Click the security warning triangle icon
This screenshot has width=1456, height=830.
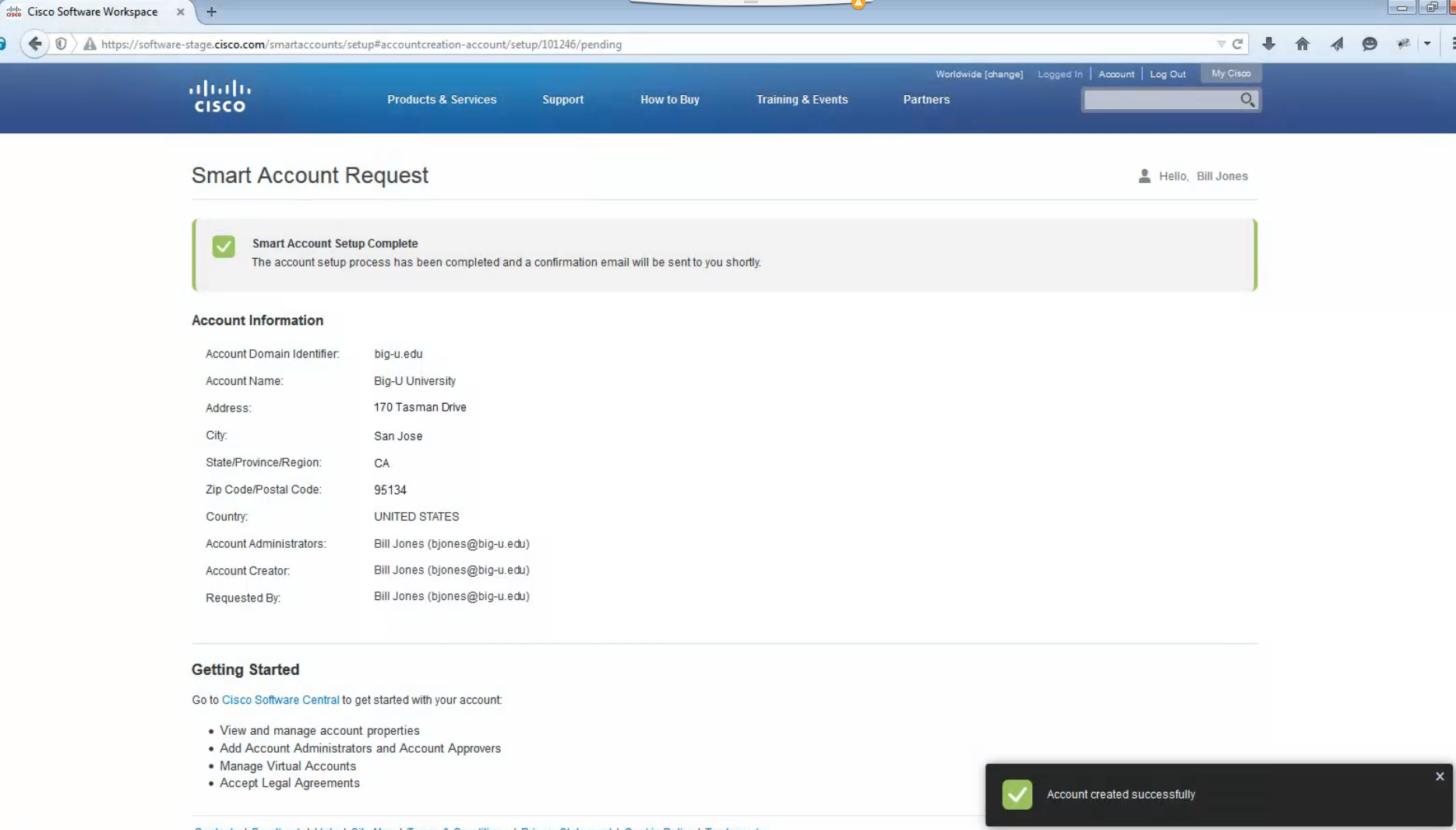pos(90,44)
